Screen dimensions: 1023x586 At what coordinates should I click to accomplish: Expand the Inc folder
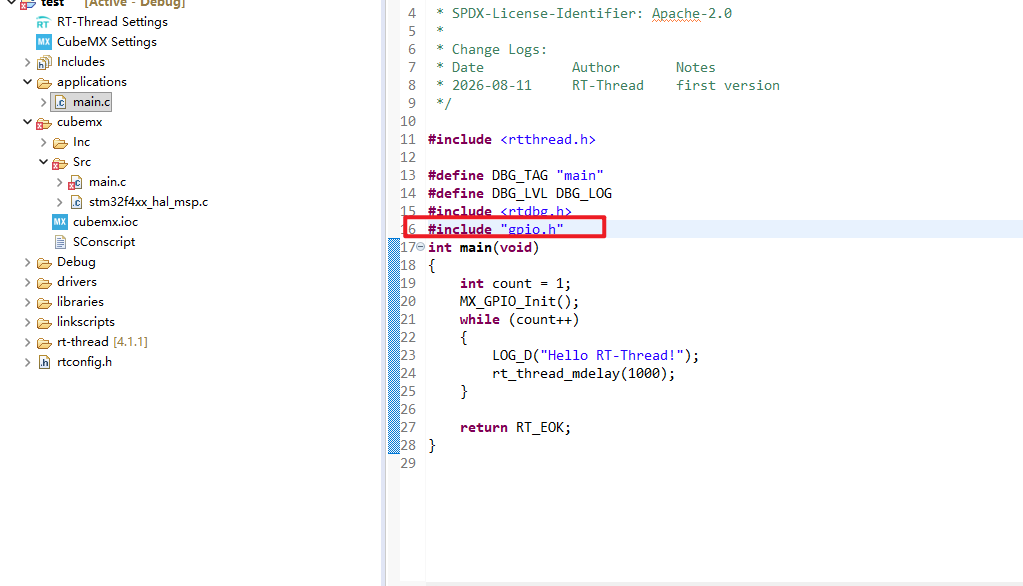(x=43, y=142)
